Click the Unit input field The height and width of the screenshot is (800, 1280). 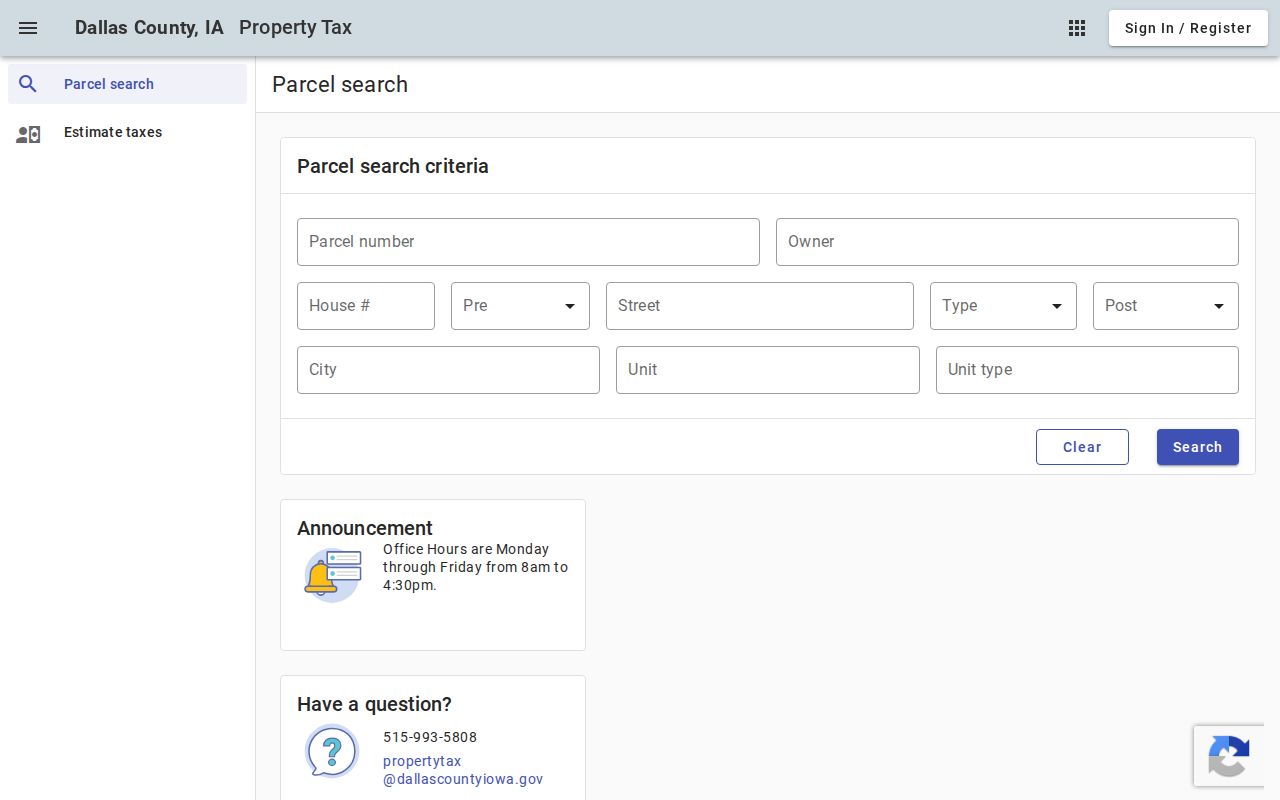tap(768, 370)
